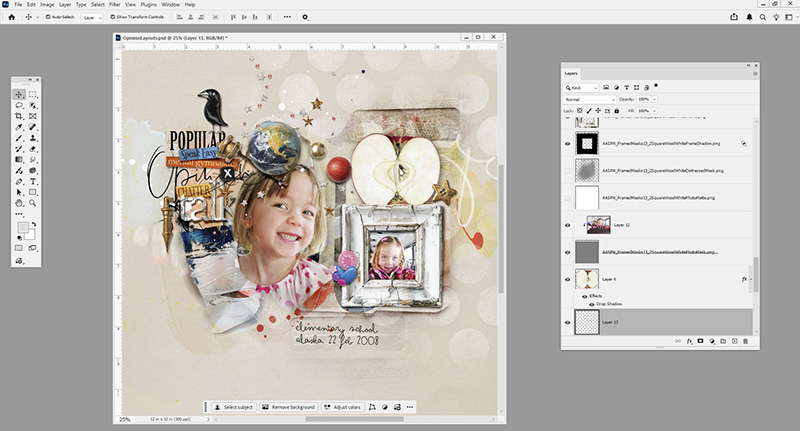Select the Brush tool
Image resolution: width=800 pixels, height=431 pixels.
click(19, 138)
